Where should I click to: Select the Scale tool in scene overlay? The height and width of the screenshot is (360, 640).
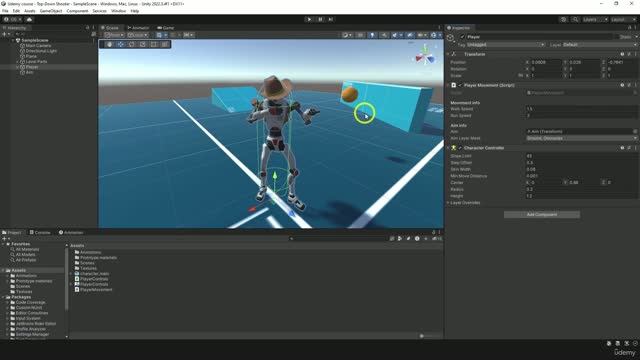pyautogui.click(x=142, y=44)
